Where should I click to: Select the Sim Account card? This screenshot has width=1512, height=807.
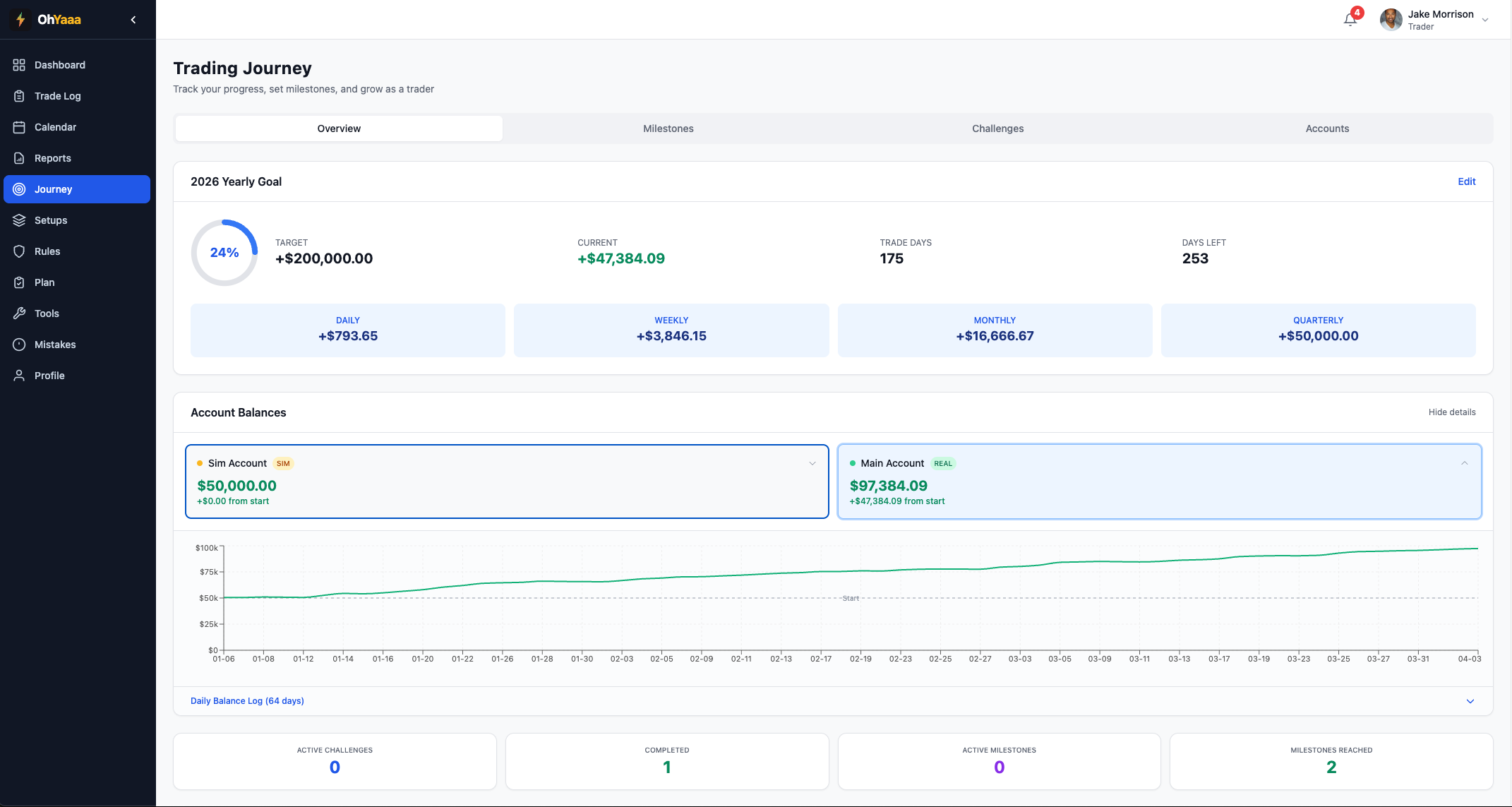(x=506, y=481)
